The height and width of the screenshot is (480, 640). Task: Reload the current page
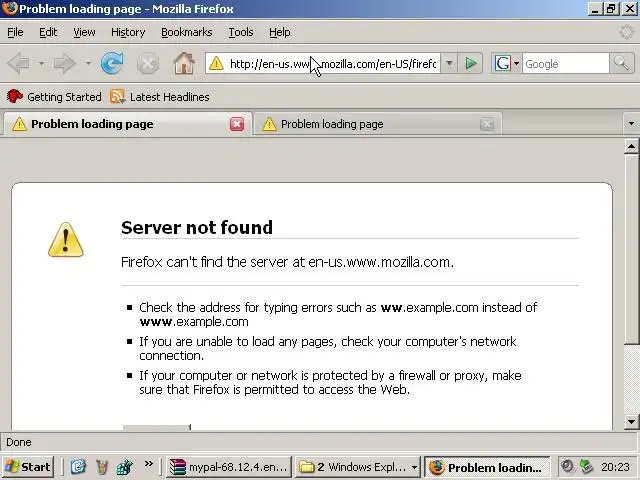112,63
